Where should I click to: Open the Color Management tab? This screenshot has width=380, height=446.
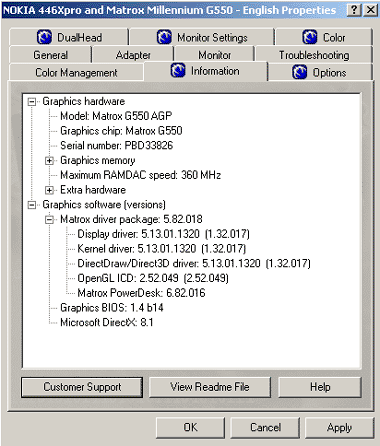(x=76, y=72)
